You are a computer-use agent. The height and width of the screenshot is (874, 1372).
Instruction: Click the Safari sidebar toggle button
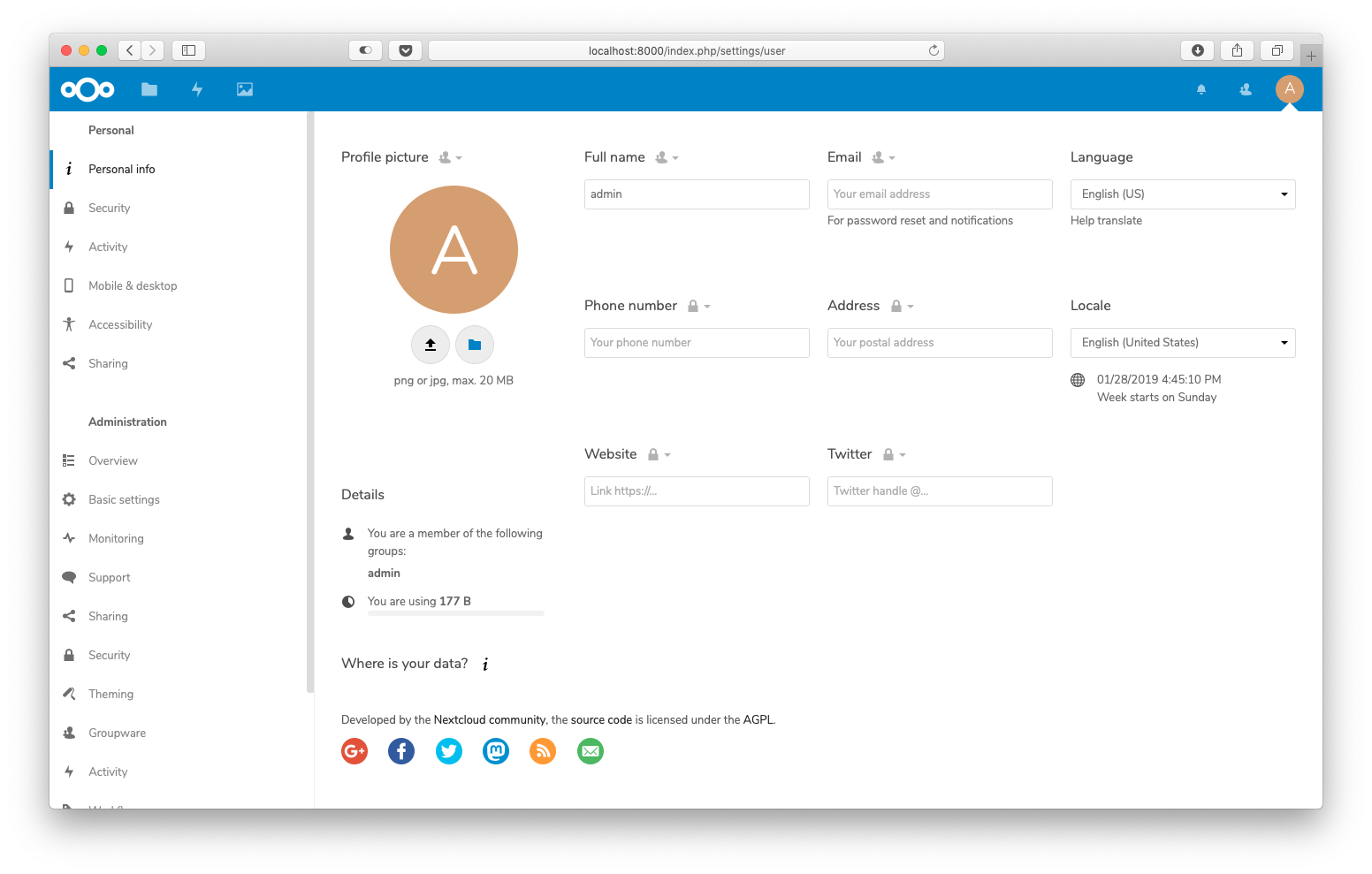coord(188,50)
